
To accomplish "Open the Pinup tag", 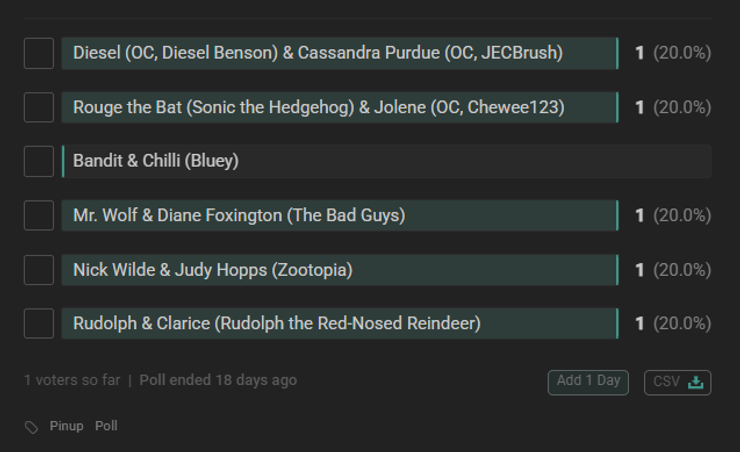I will [x=67, y=426].
